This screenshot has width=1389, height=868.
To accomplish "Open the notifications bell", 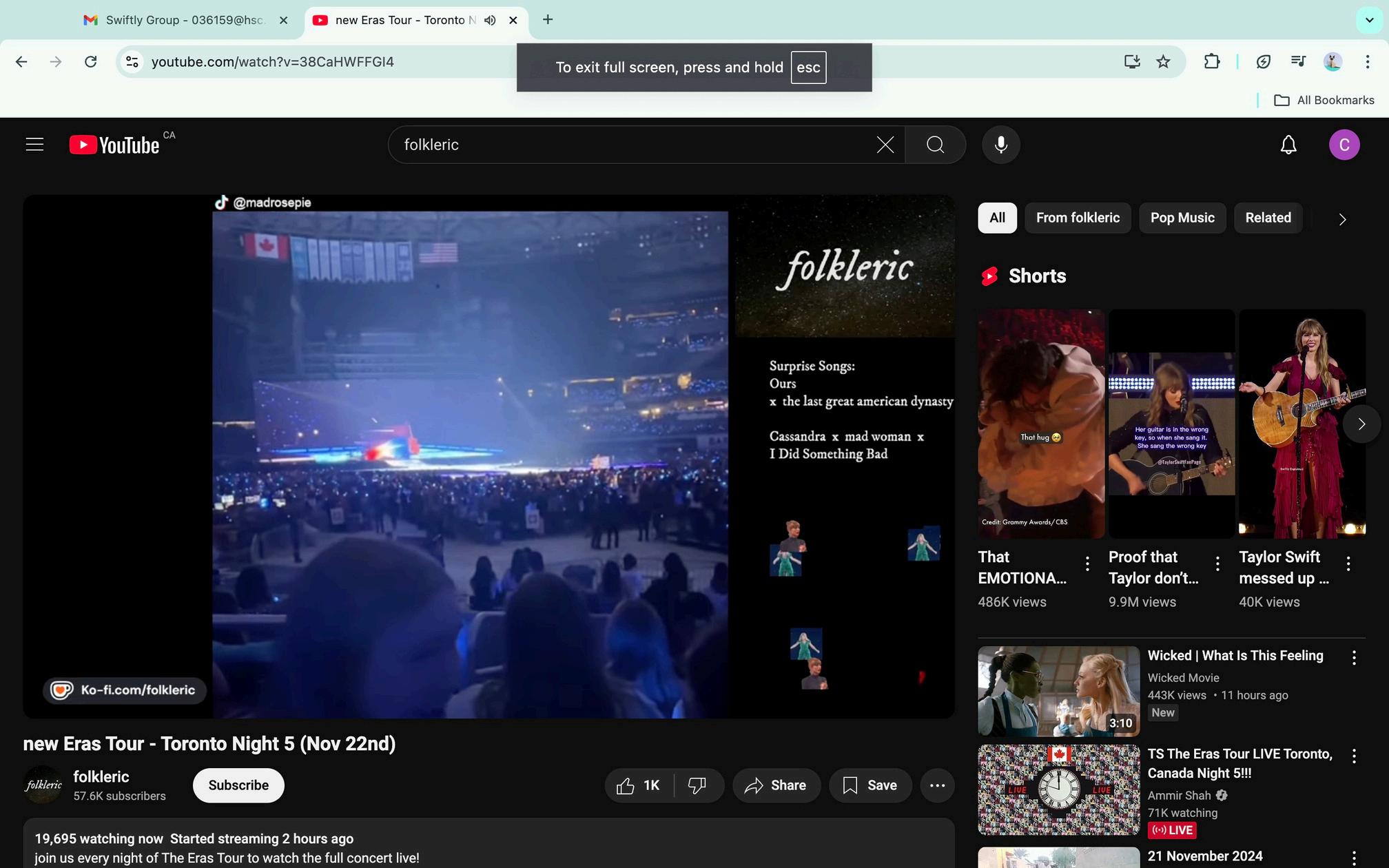I will (1288, 145).
